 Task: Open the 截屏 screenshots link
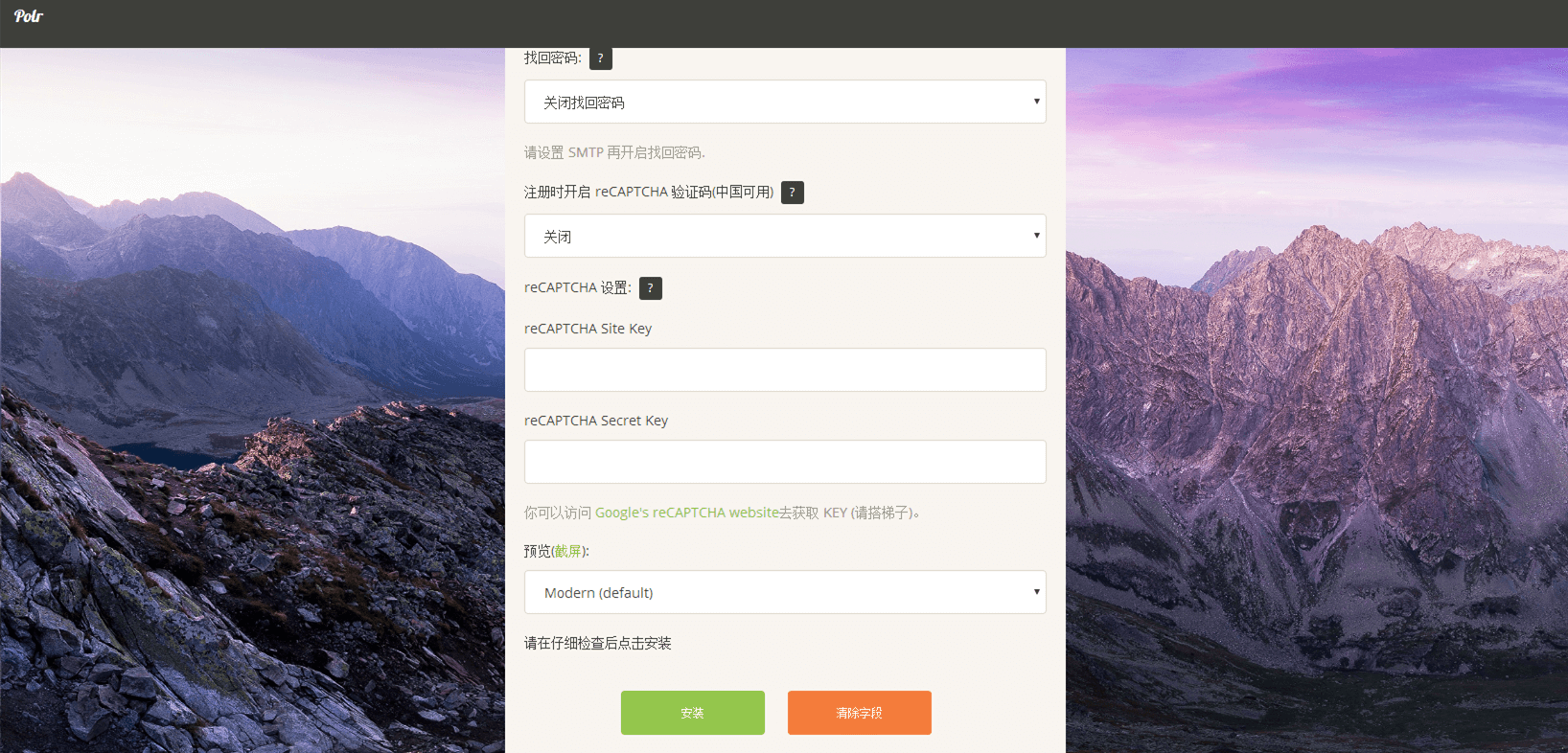tap(567, 551)
